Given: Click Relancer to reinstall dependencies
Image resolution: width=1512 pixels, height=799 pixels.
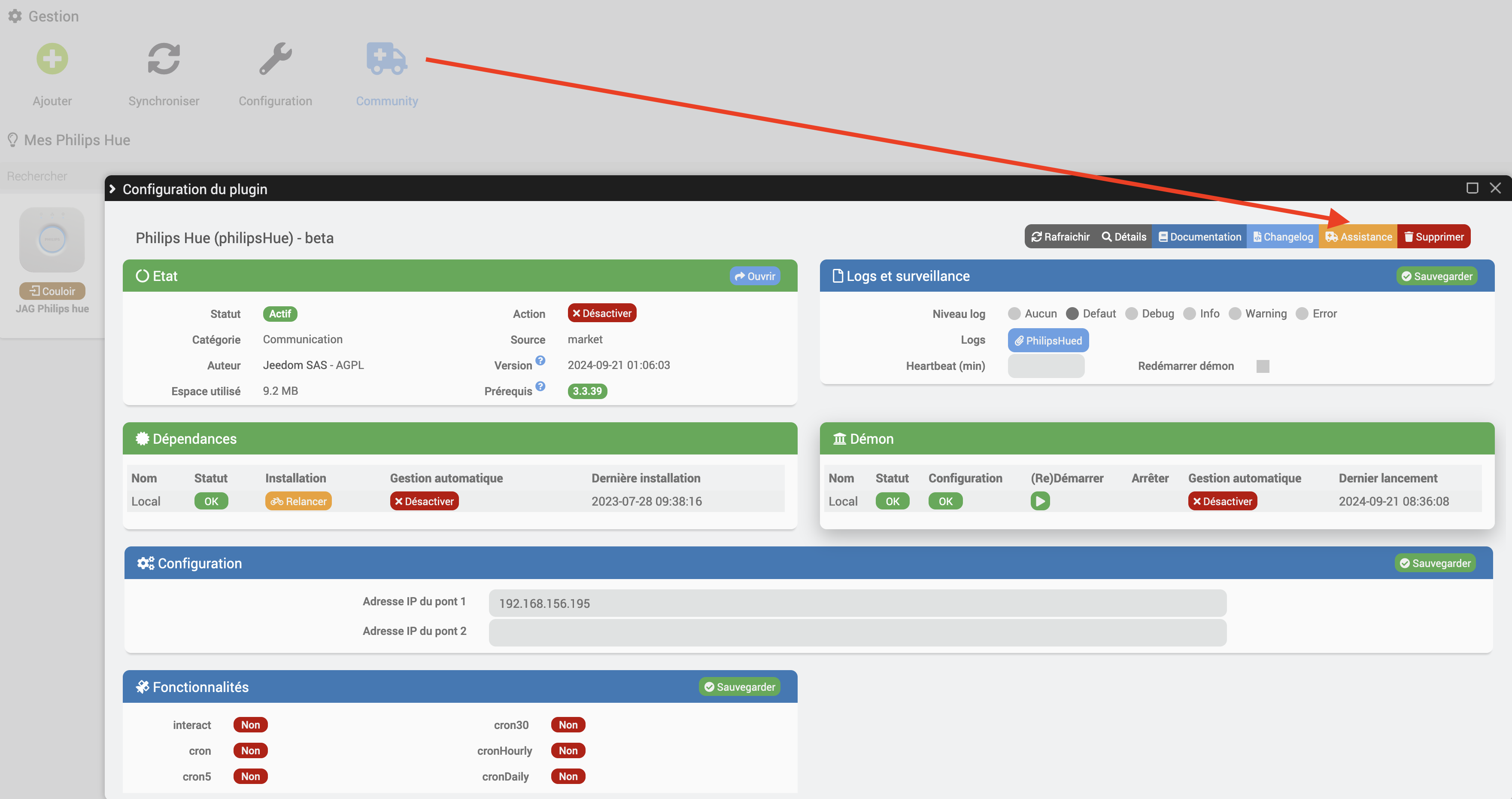Looking at the screenshot, I should click(x=298, y=501).
